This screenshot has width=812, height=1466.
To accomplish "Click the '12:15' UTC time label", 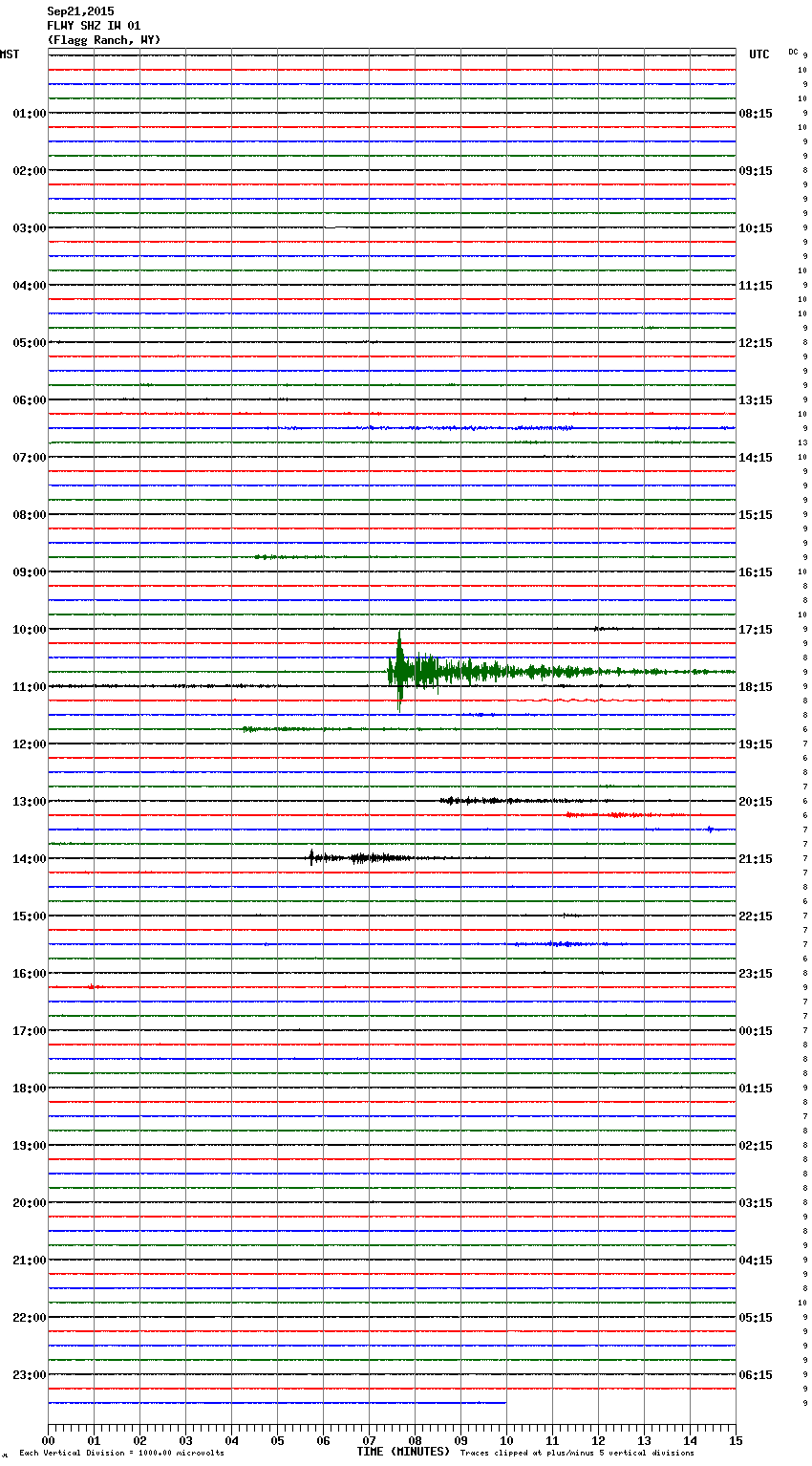I will click(756, 343).
